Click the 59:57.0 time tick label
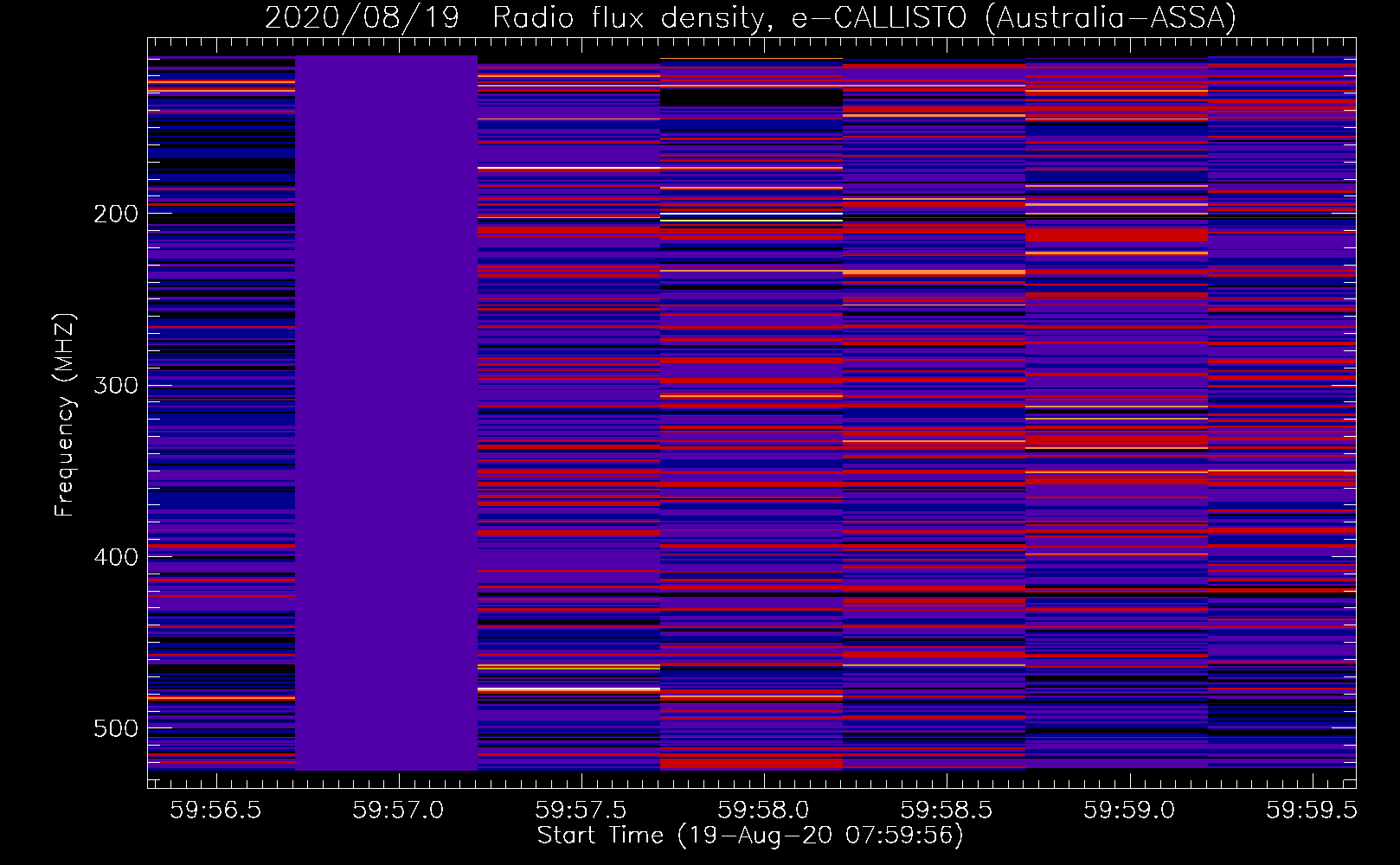 click(x=398, y=811)
